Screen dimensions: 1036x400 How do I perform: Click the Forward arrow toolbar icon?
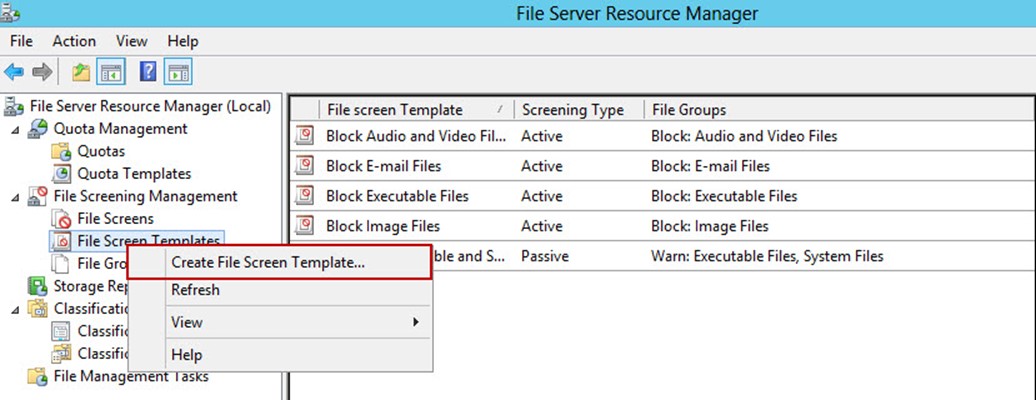tap(42, 72)
